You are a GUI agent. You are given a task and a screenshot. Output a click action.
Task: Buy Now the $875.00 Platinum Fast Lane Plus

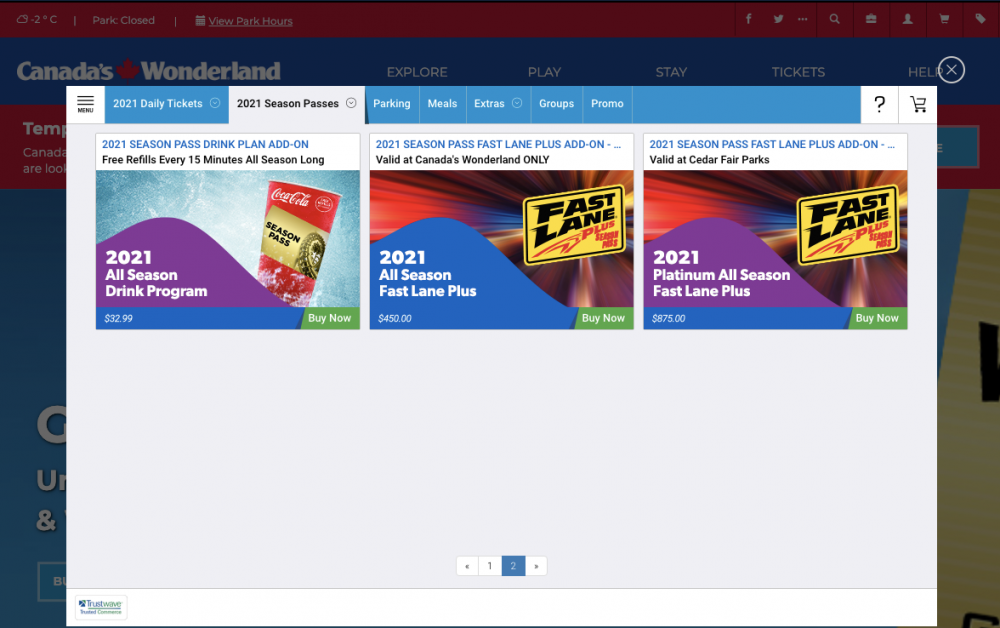pos(876,318)
